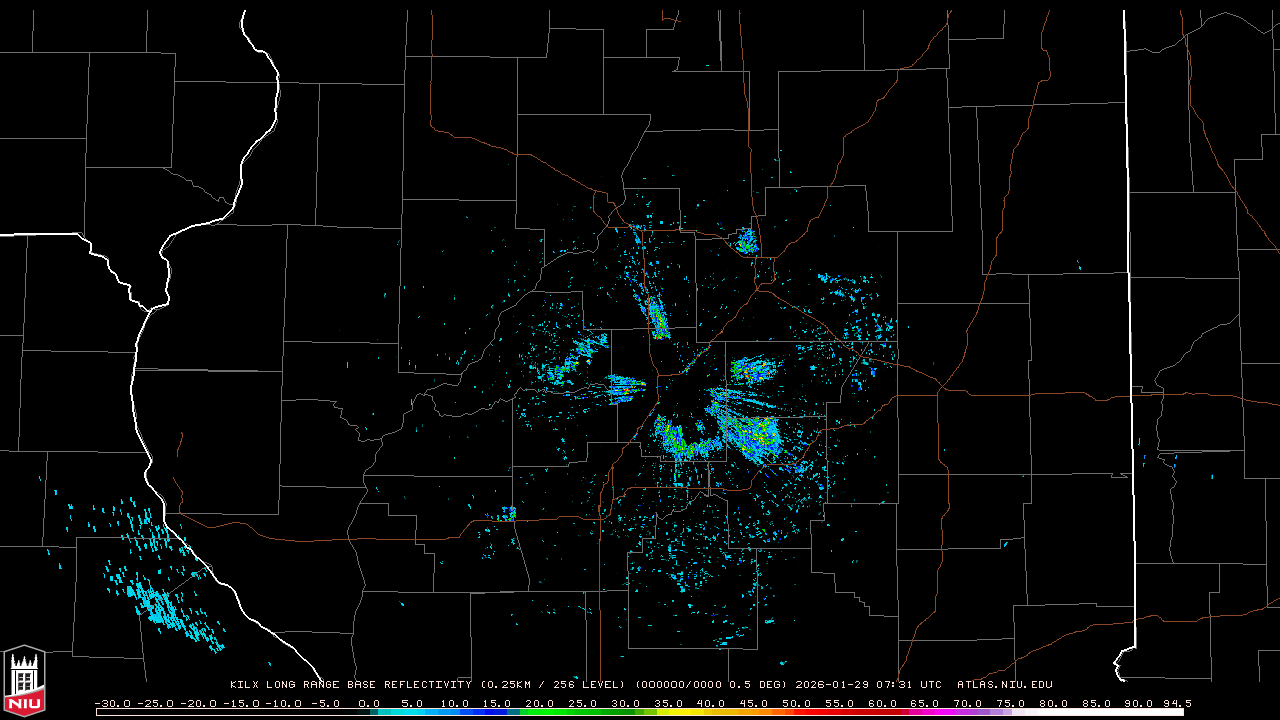Click the 5.0 dBZ cyan color on scale
The image size is (1280, 720).
[x=412, y=712]
